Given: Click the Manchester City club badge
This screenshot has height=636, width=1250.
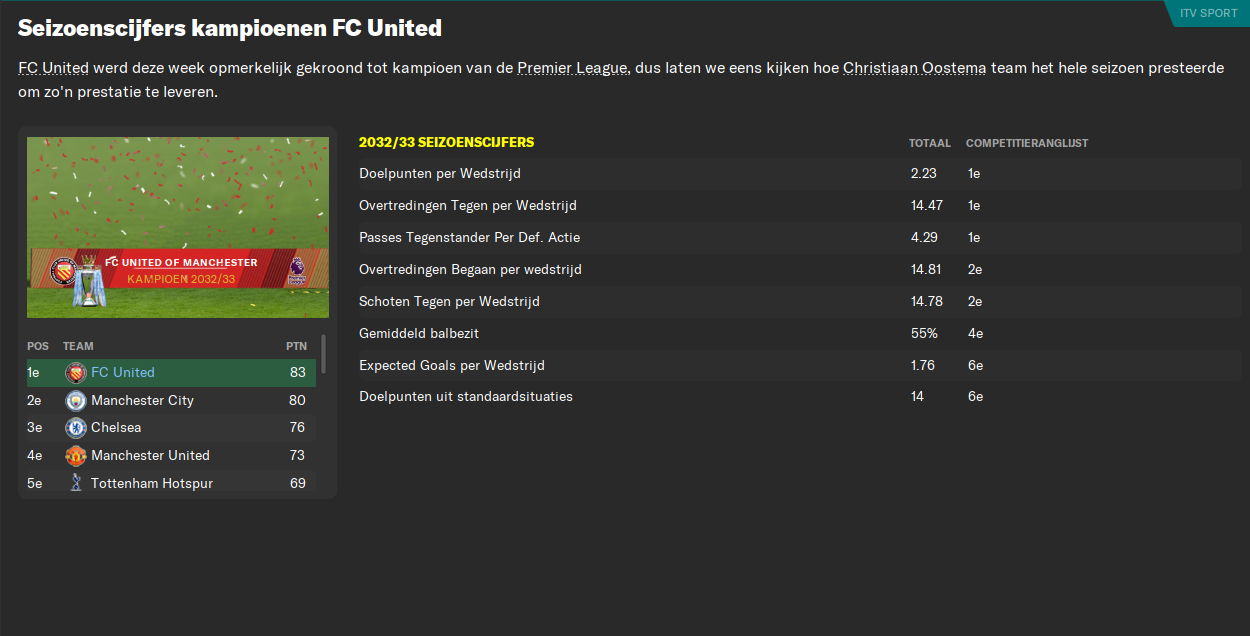Looking at the screenshot, I should (75, 401).
